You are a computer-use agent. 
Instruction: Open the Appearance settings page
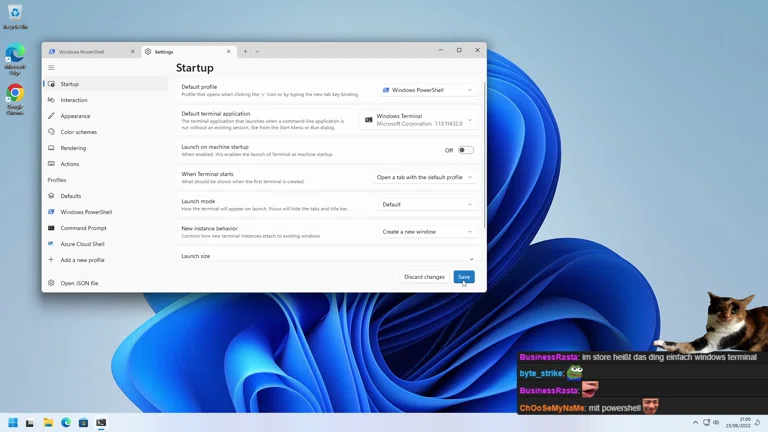[75, 116]
